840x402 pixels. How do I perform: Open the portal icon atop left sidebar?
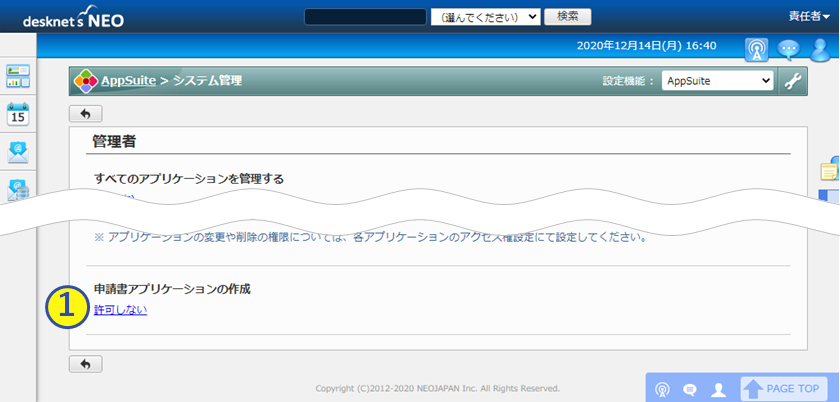(18, 76)
